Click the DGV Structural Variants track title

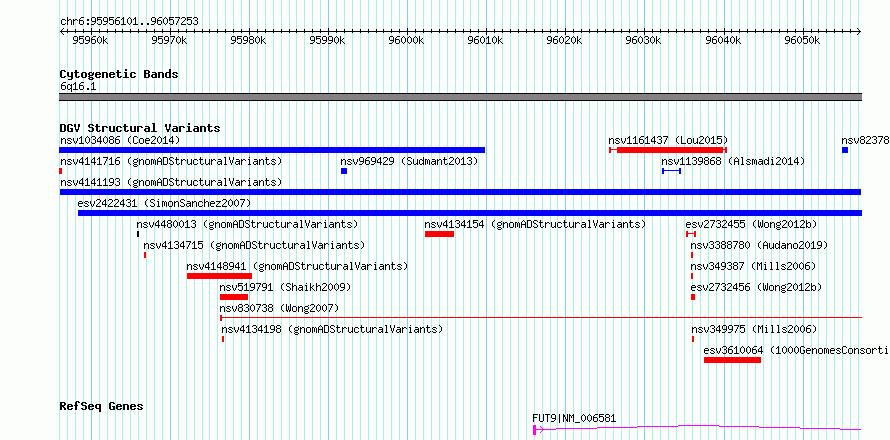coord(140,128)
